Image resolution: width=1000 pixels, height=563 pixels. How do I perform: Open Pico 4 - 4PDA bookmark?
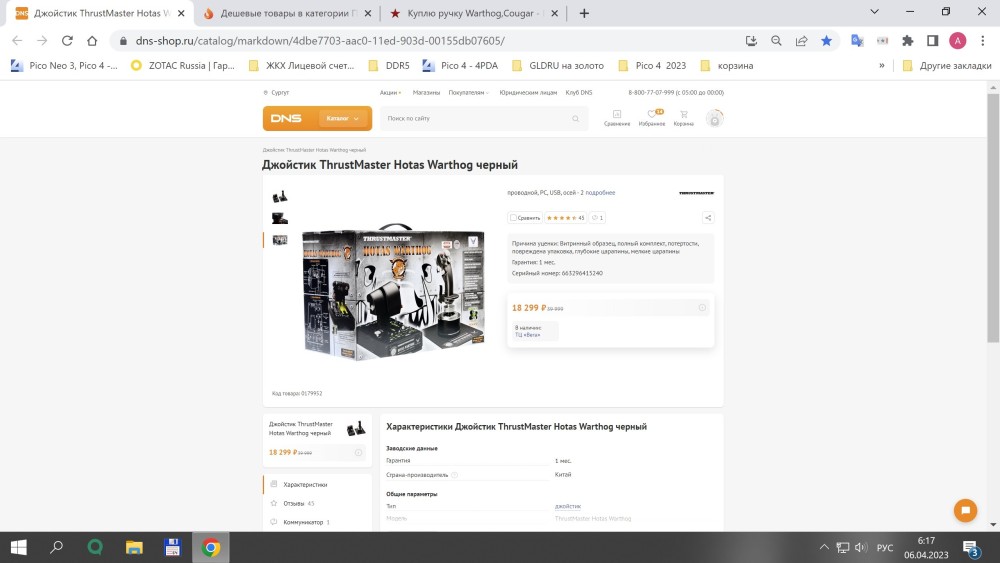click(460, 65)
